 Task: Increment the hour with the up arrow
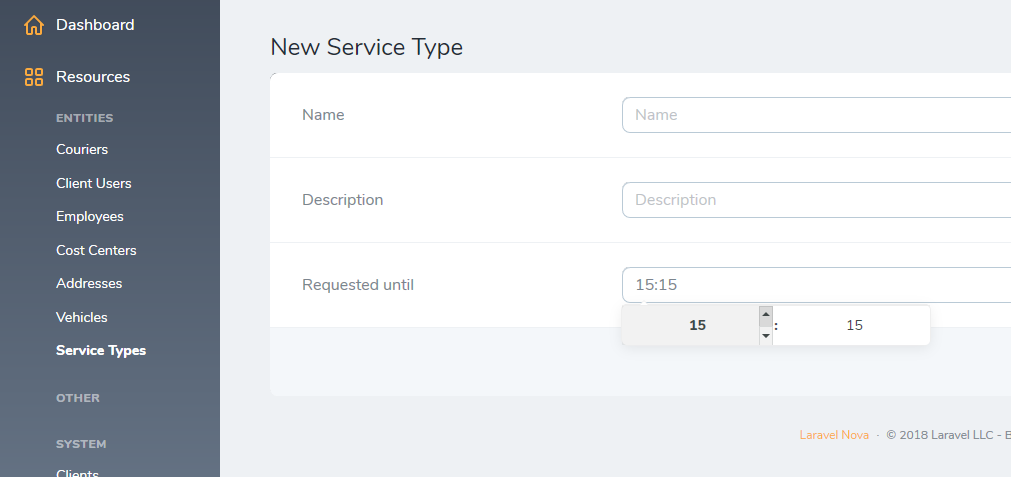point(766,315)
